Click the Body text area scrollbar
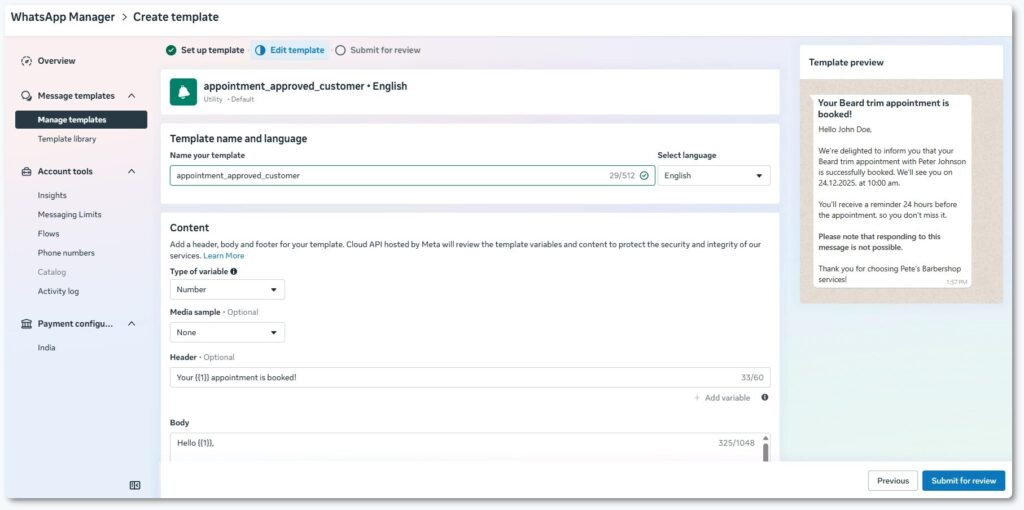1024x510 pixels. 766,450
